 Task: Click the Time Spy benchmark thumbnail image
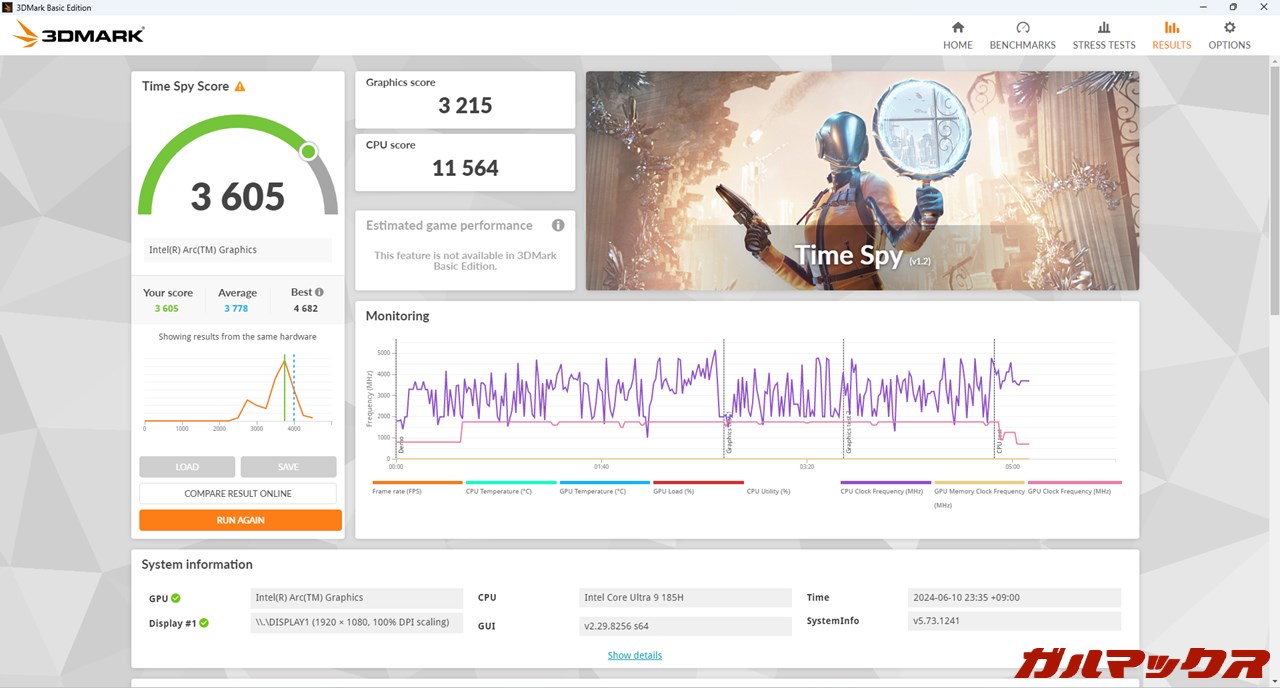coord(862,181)
